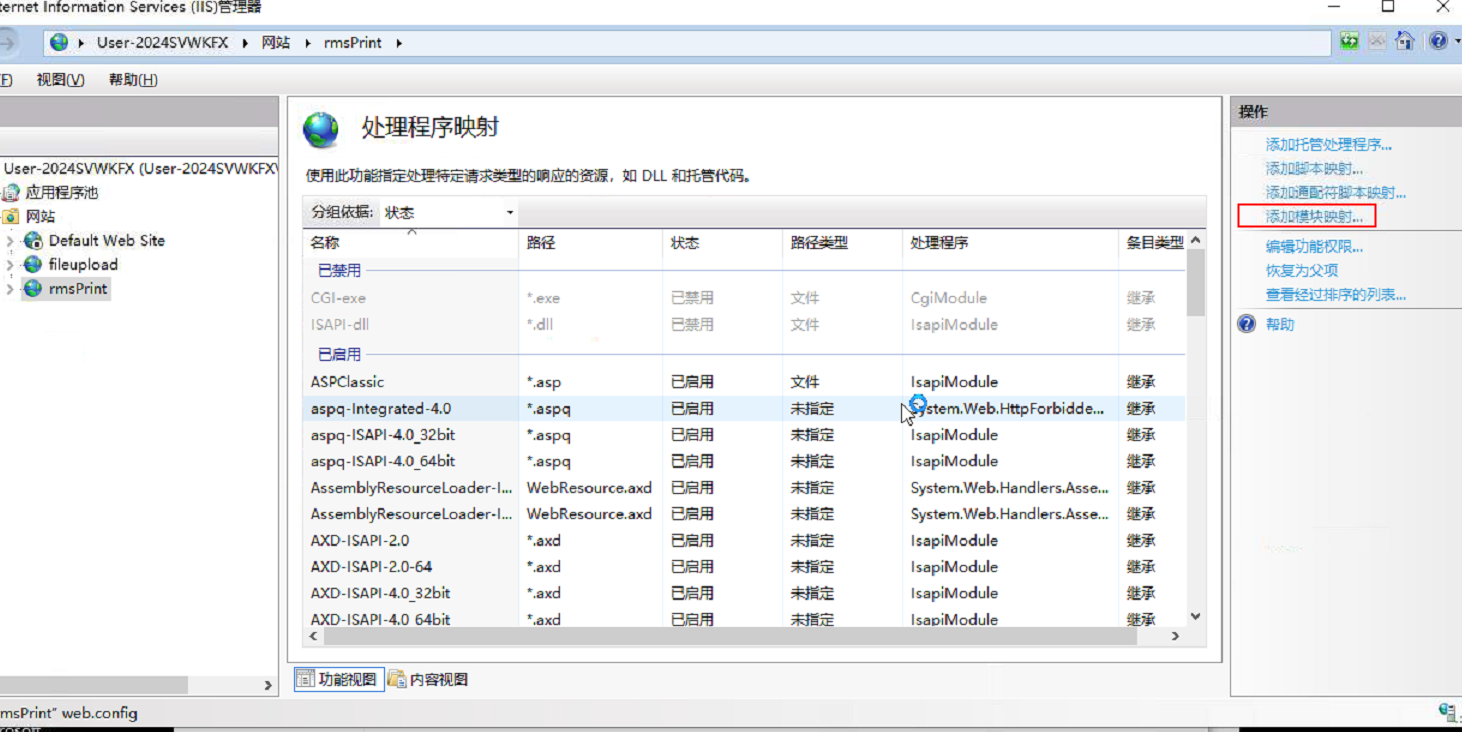This screenshot has width=1462, height=732.
Task: Click the 已启用 group header
Action: [339, 355]
